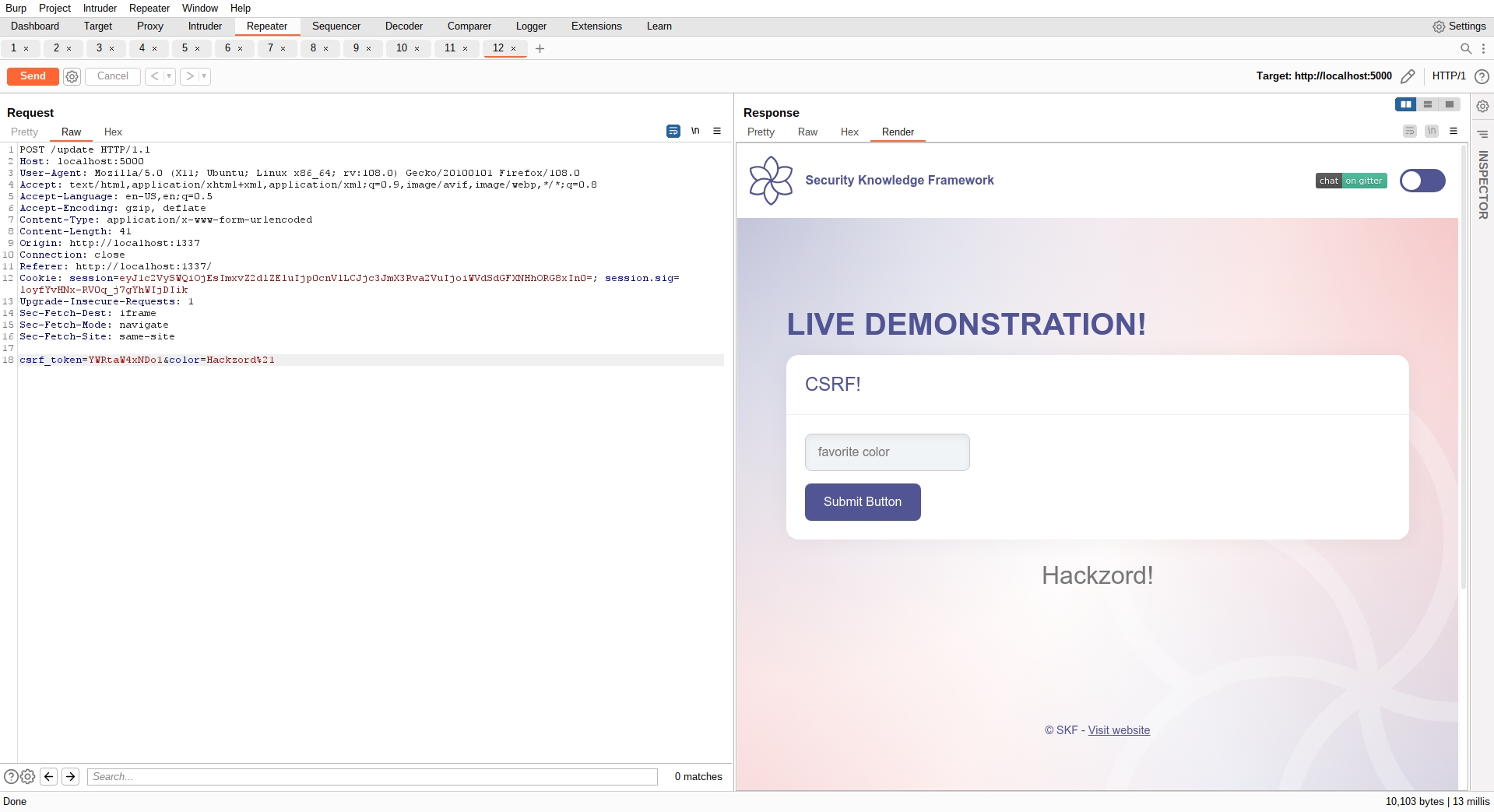Screen dimensions: 1494x812
Task: Click the search magnifier icon in tab bar
Action: [x=1465, y=48]
